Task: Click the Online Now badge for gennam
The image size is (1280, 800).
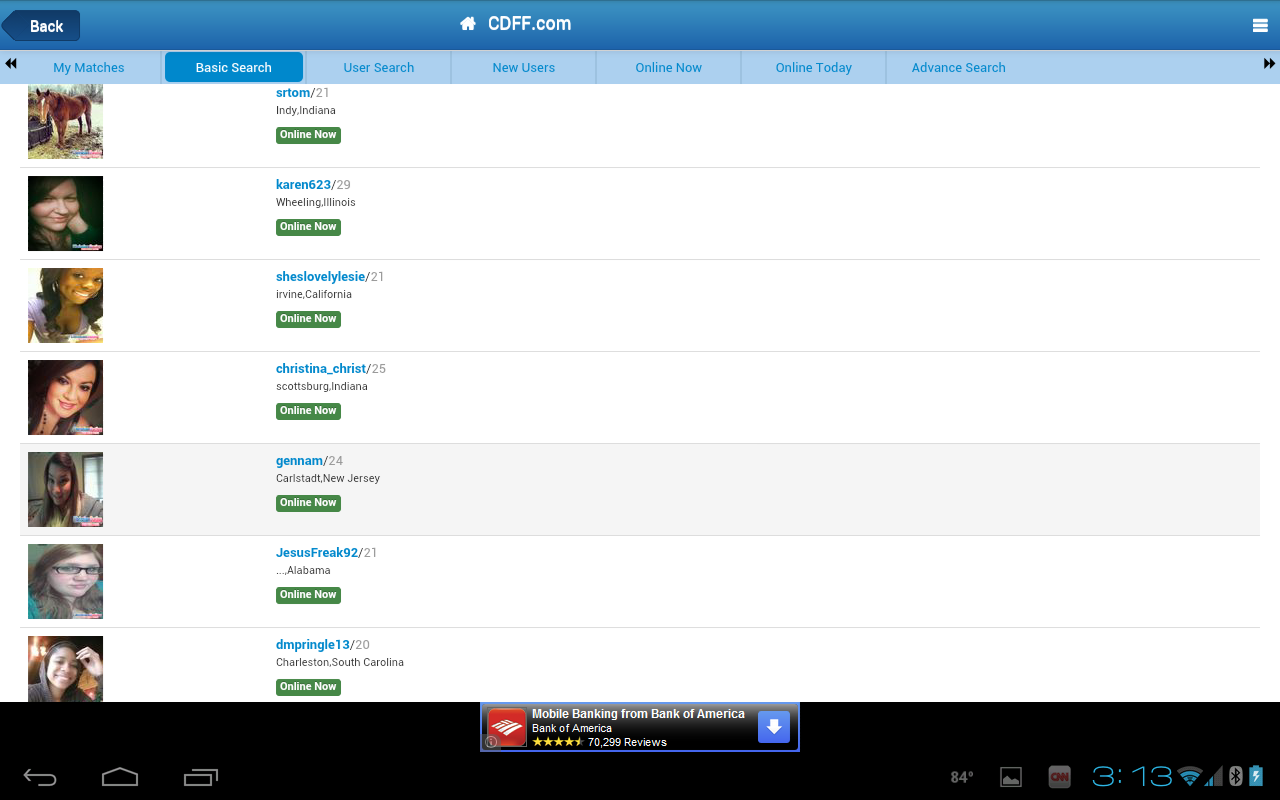Action: [308, 503]
